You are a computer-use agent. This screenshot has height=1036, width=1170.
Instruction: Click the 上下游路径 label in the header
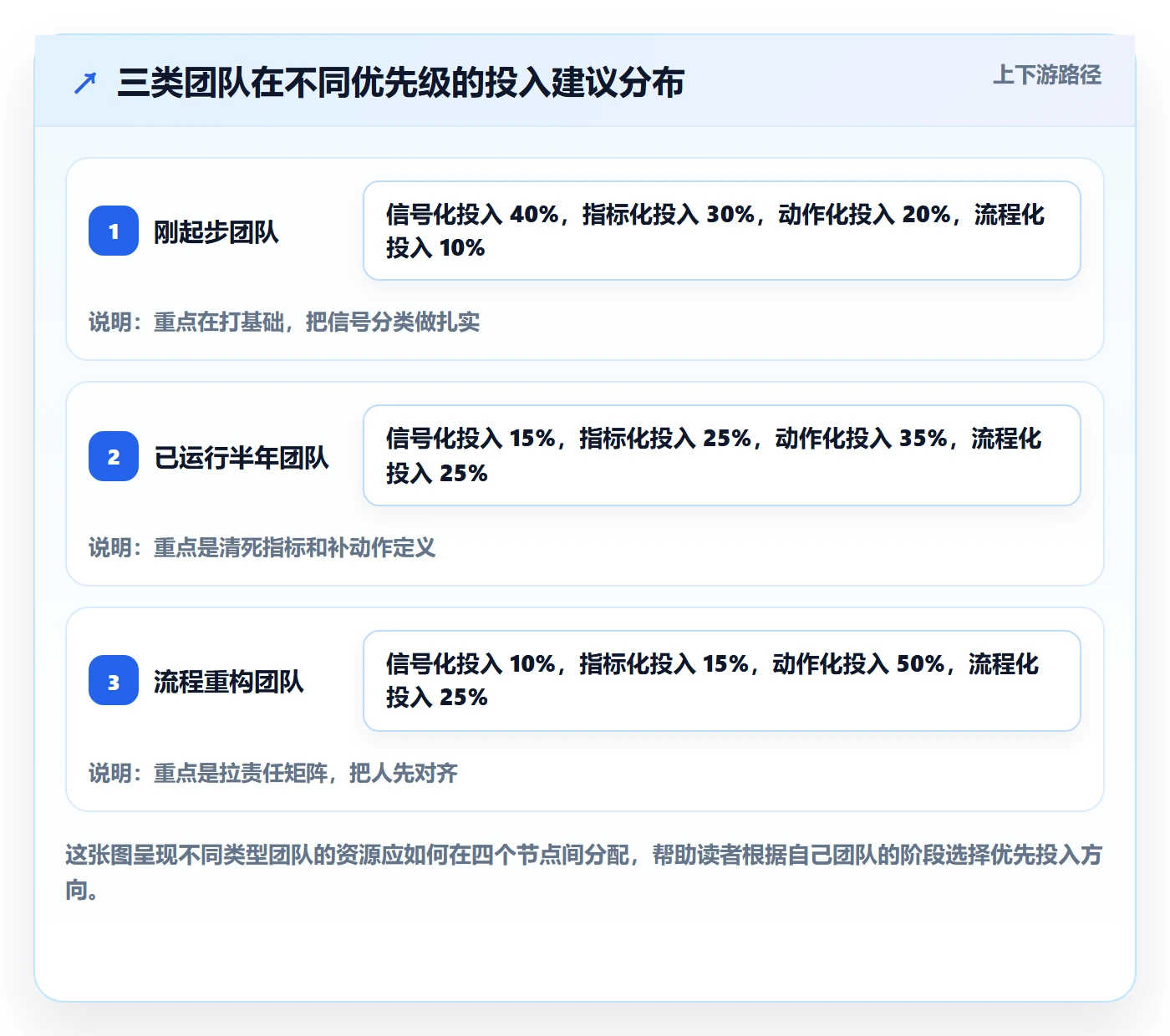click(x=1046, y=75)
